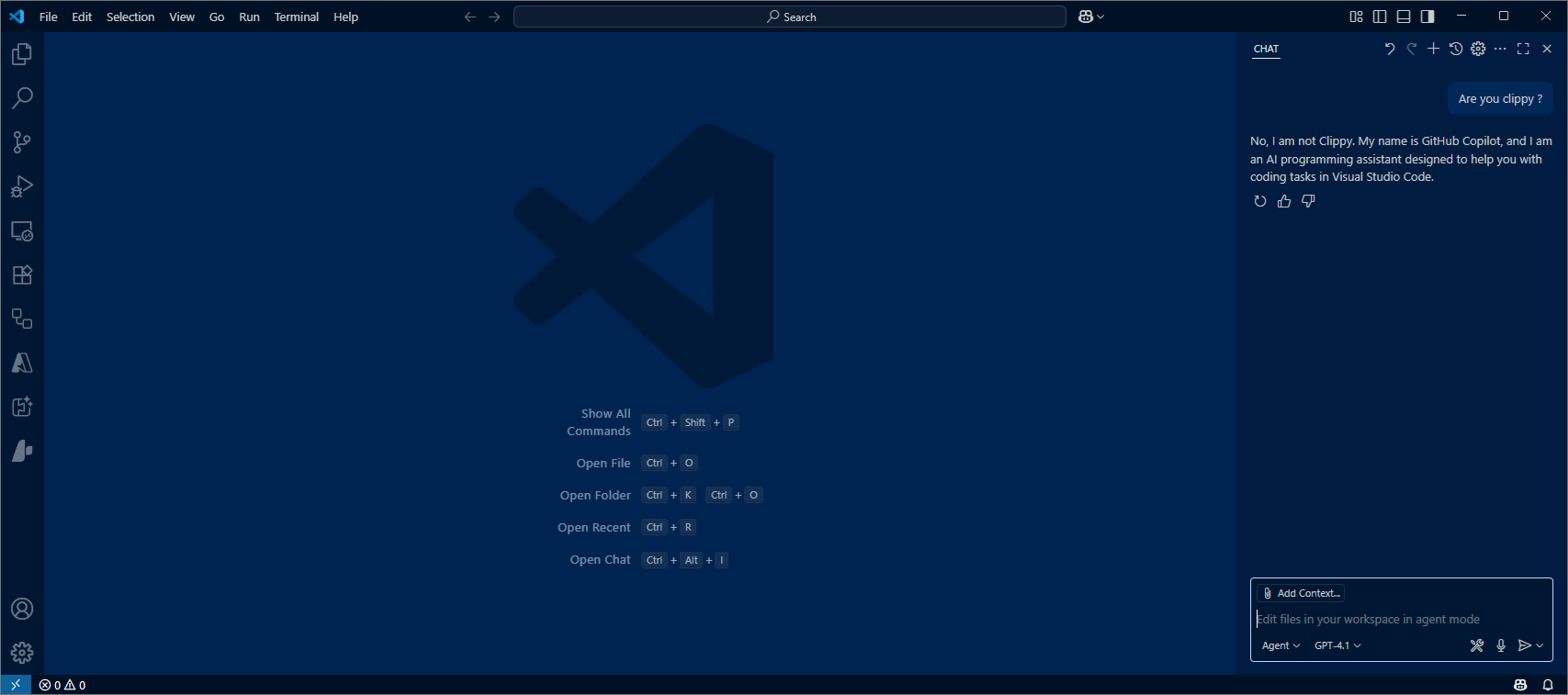Open the GPT-4.1 model picker
This screenshot has height=695, width=1568.
(x=1337, y=645)
